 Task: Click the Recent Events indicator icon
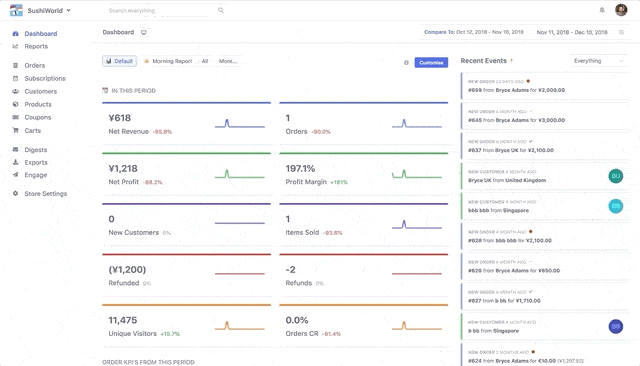tap(511, 61)
